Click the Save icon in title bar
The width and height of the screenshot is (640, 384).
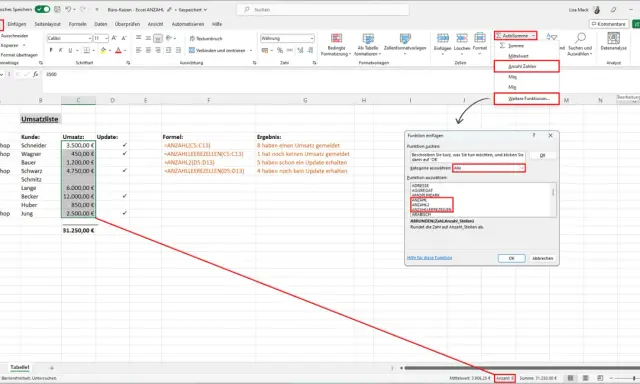[x=57, y=9]
